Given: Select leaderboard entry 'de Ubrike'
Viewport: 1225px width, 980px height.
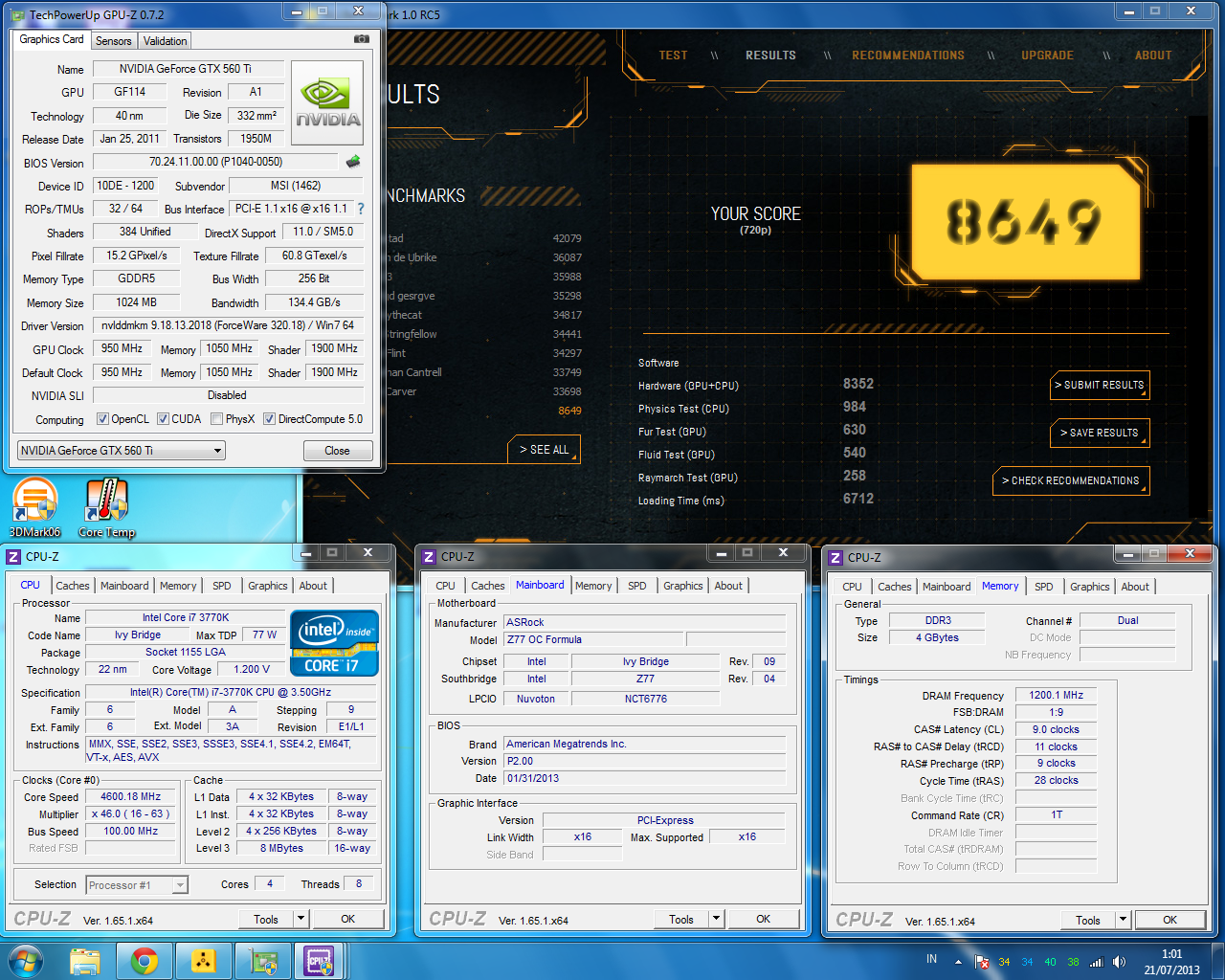Looking at the screenshot, I should [x=412, y=257].
